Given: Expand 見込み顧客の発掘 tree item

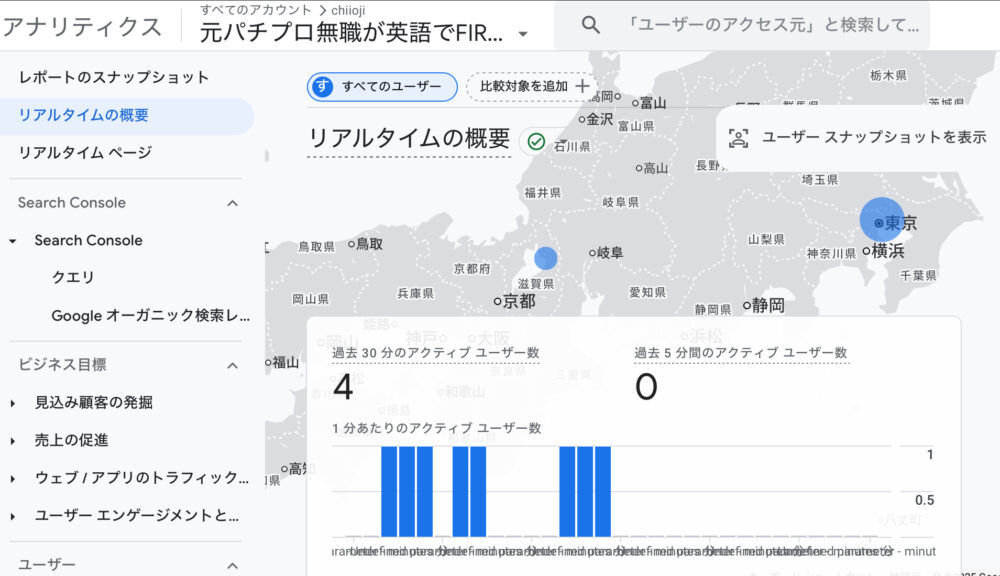Looking at the screenshot, I should pos(13,402).
